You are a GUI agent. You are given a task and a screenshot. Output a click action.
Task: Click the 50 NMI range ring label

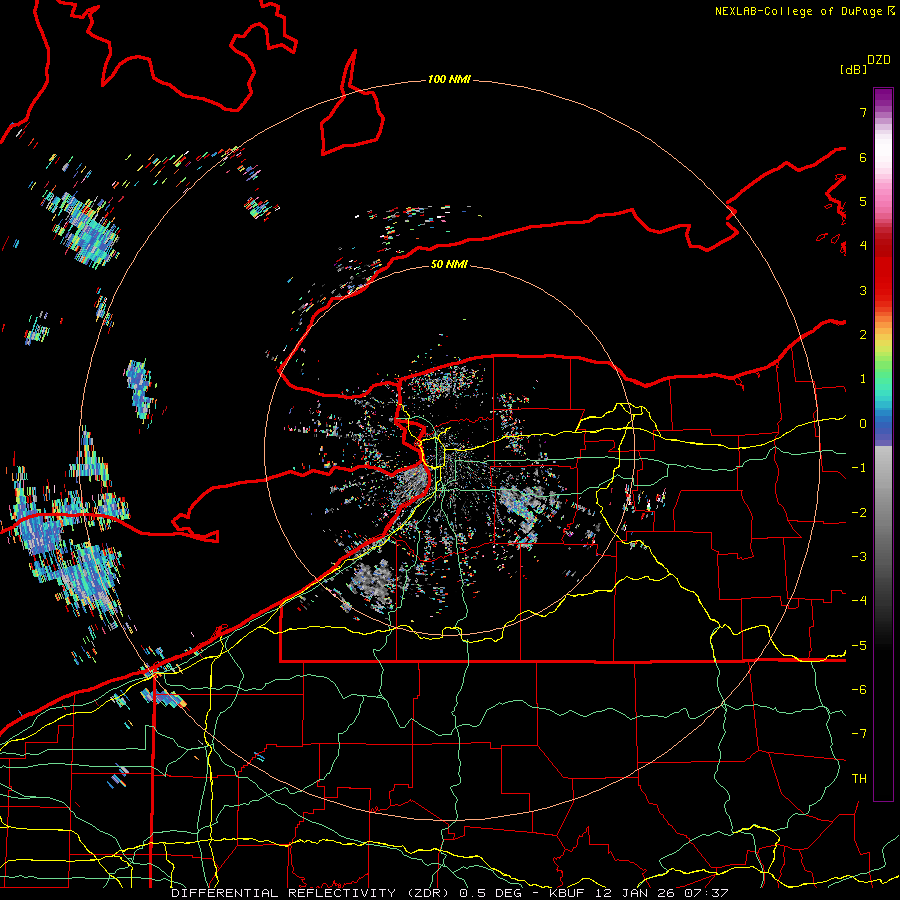(x=449, y=264)
